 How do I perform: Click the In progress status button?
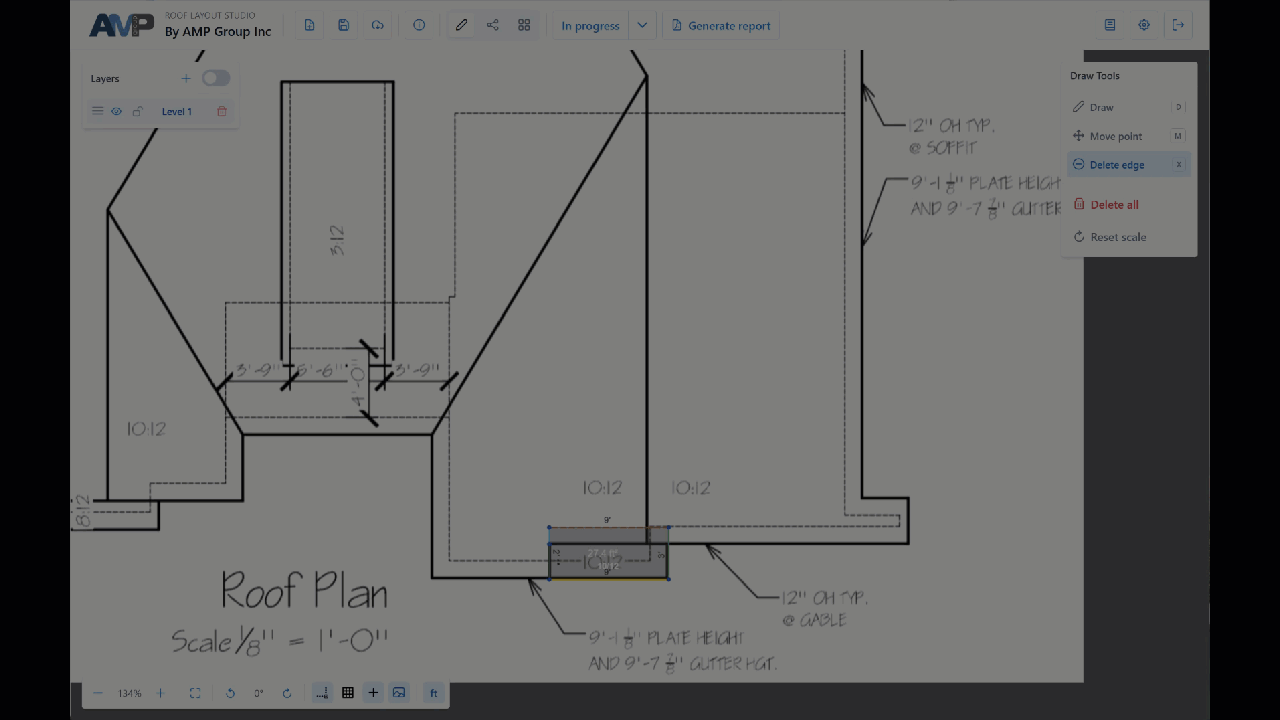tap(590, 25)
